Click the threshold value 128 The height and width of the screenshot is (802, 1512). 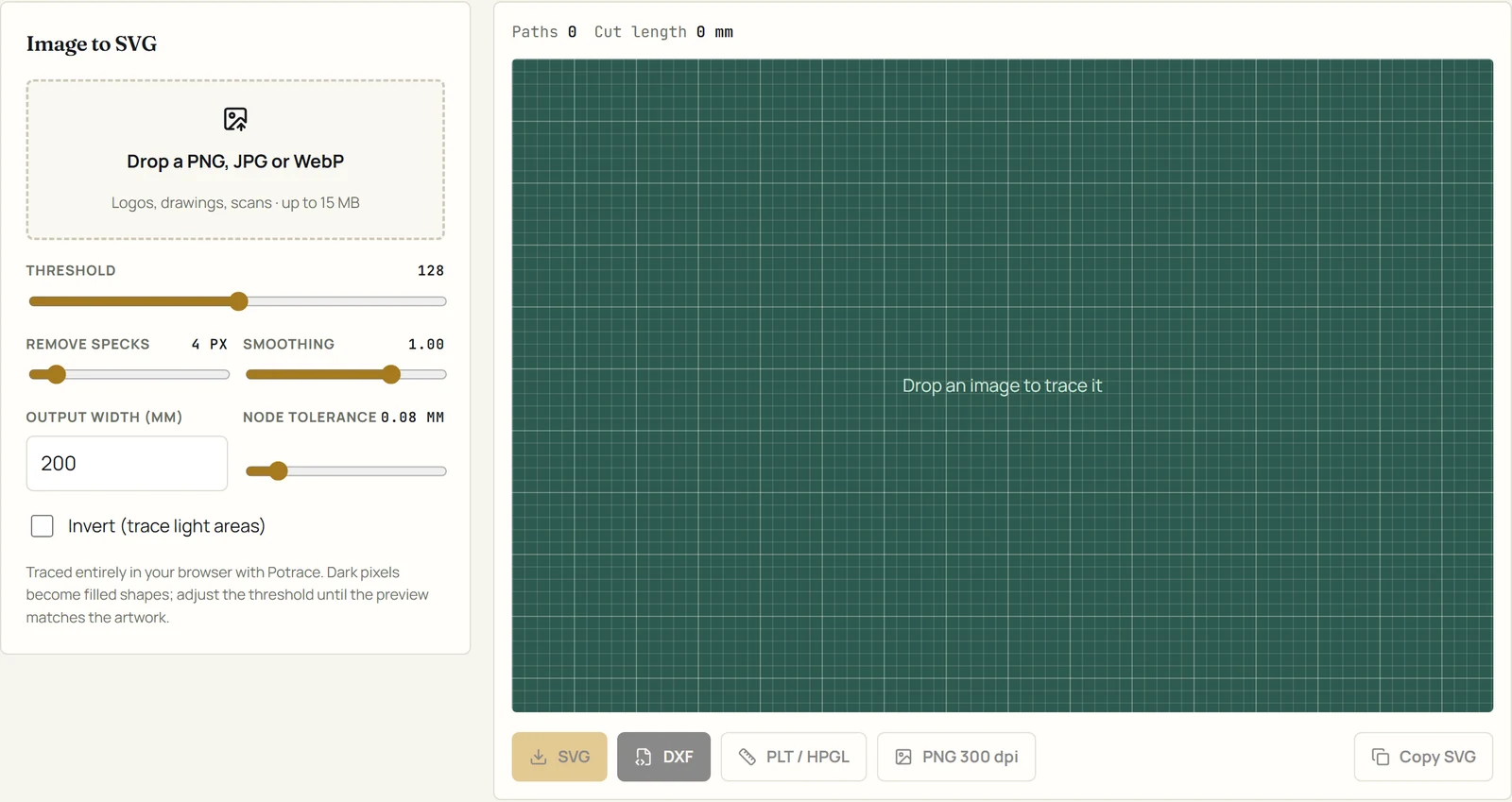(x=431, y=270)
